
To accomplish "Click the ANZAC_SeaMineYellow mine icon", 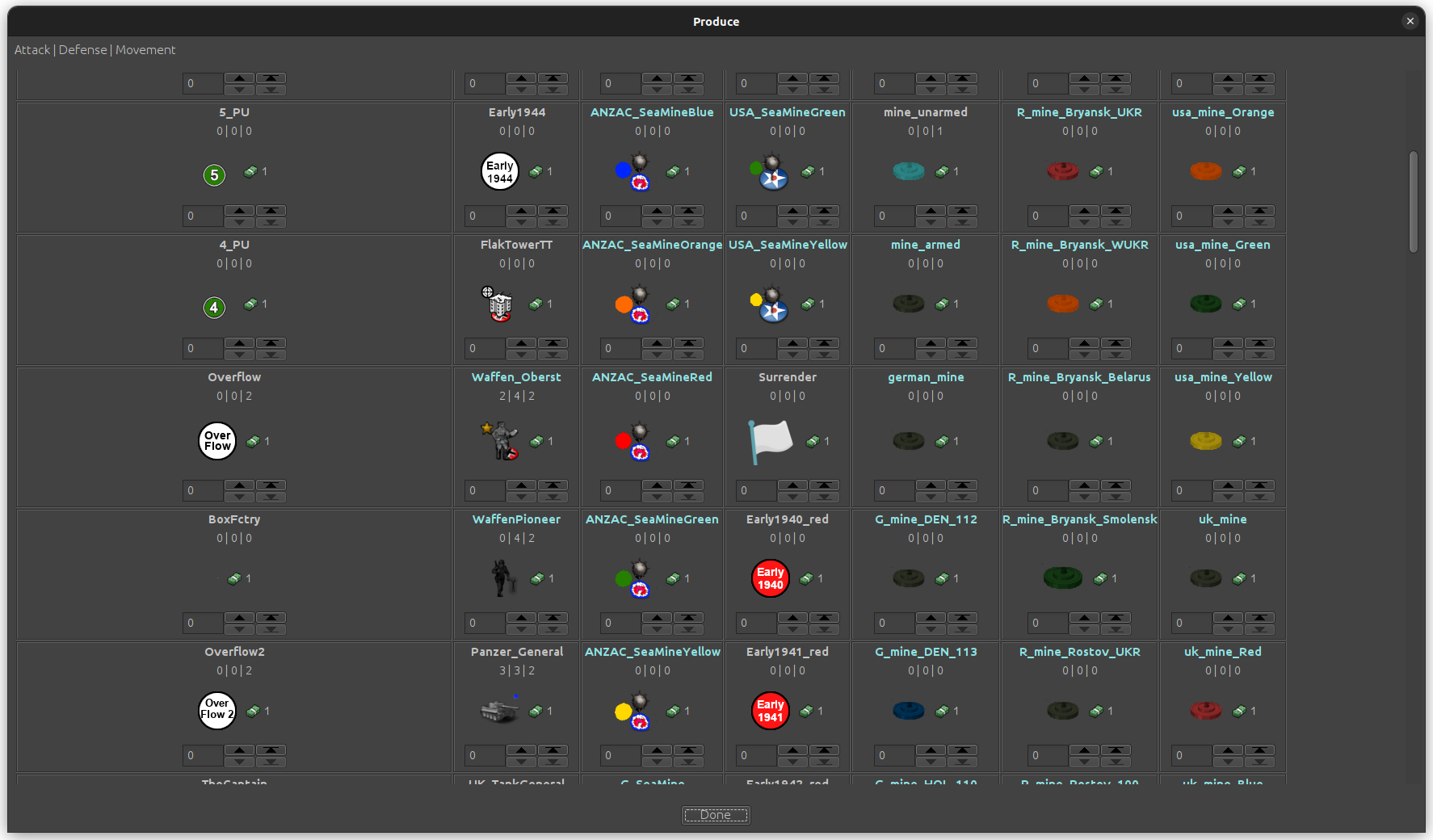I will click(633, 711).
